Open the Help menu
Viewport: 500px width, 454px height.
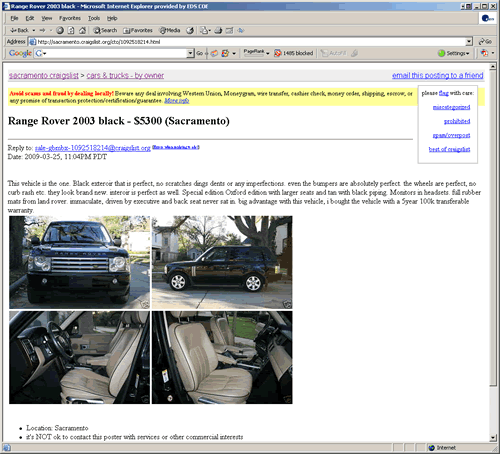coord(112,18)
